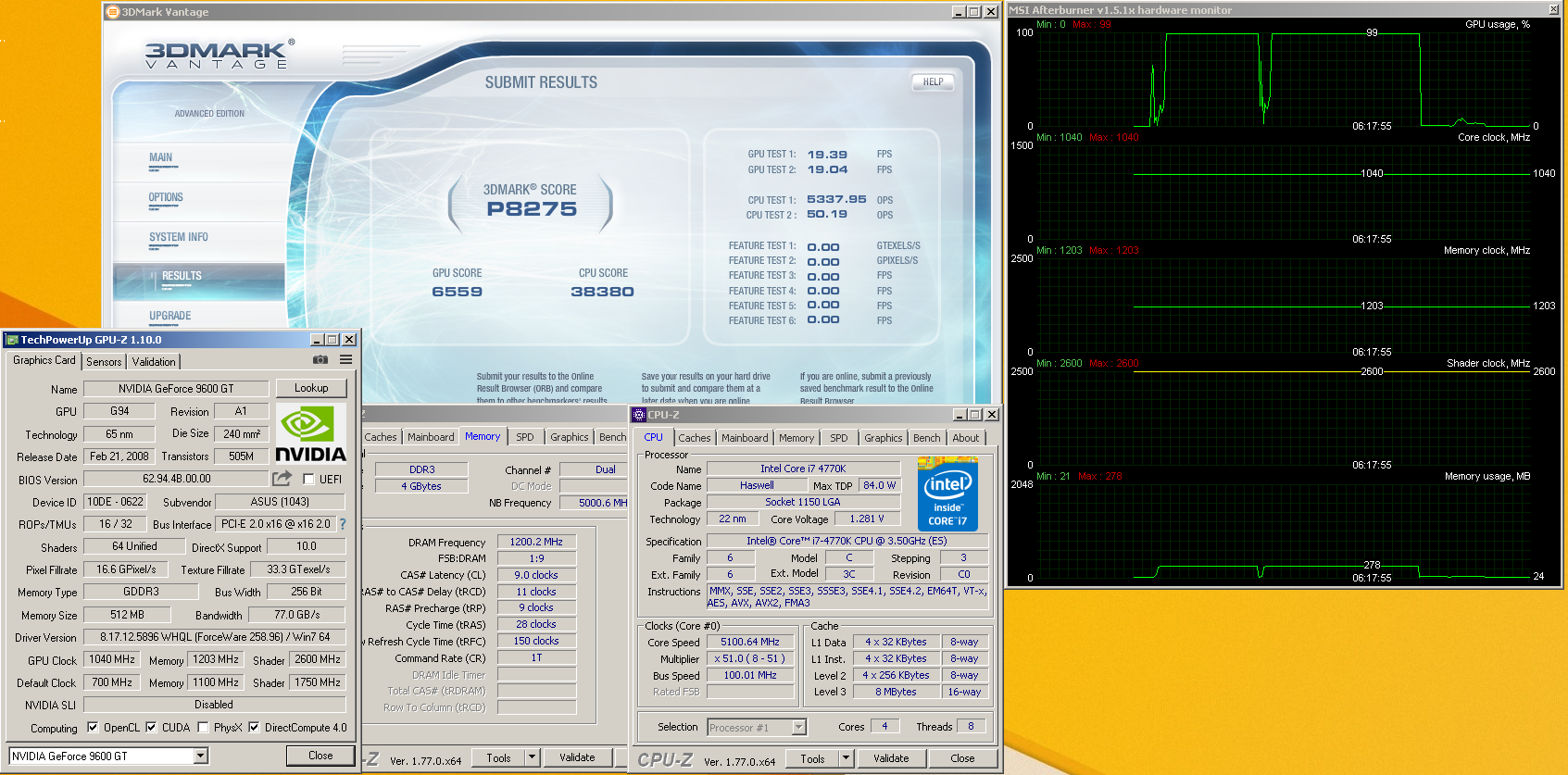The image size is (1568, 775).
Task: Open the Bench tab in front CPU-Z
Action: tap(927, 438)
